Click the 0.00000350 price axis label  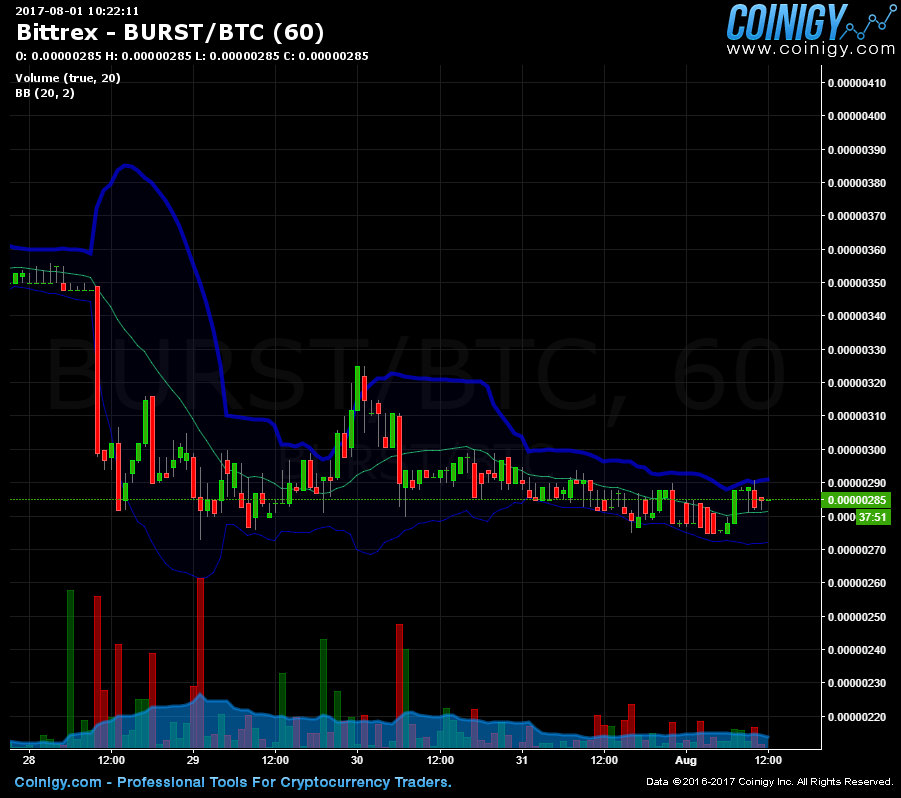click(x=857, y=283)
